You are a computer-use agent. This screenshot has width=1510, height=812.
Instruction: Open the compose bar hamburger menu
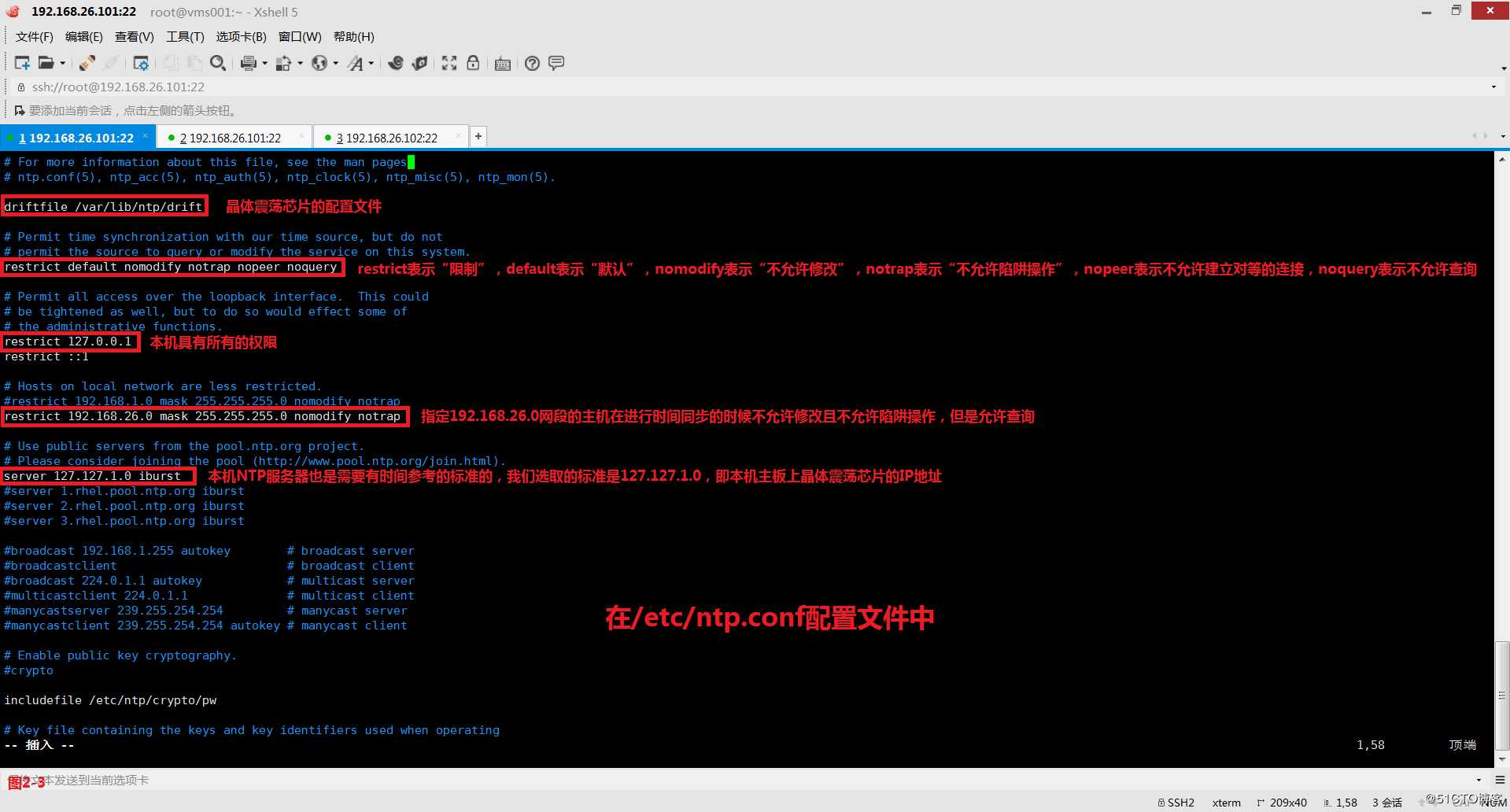(1500, 781)
